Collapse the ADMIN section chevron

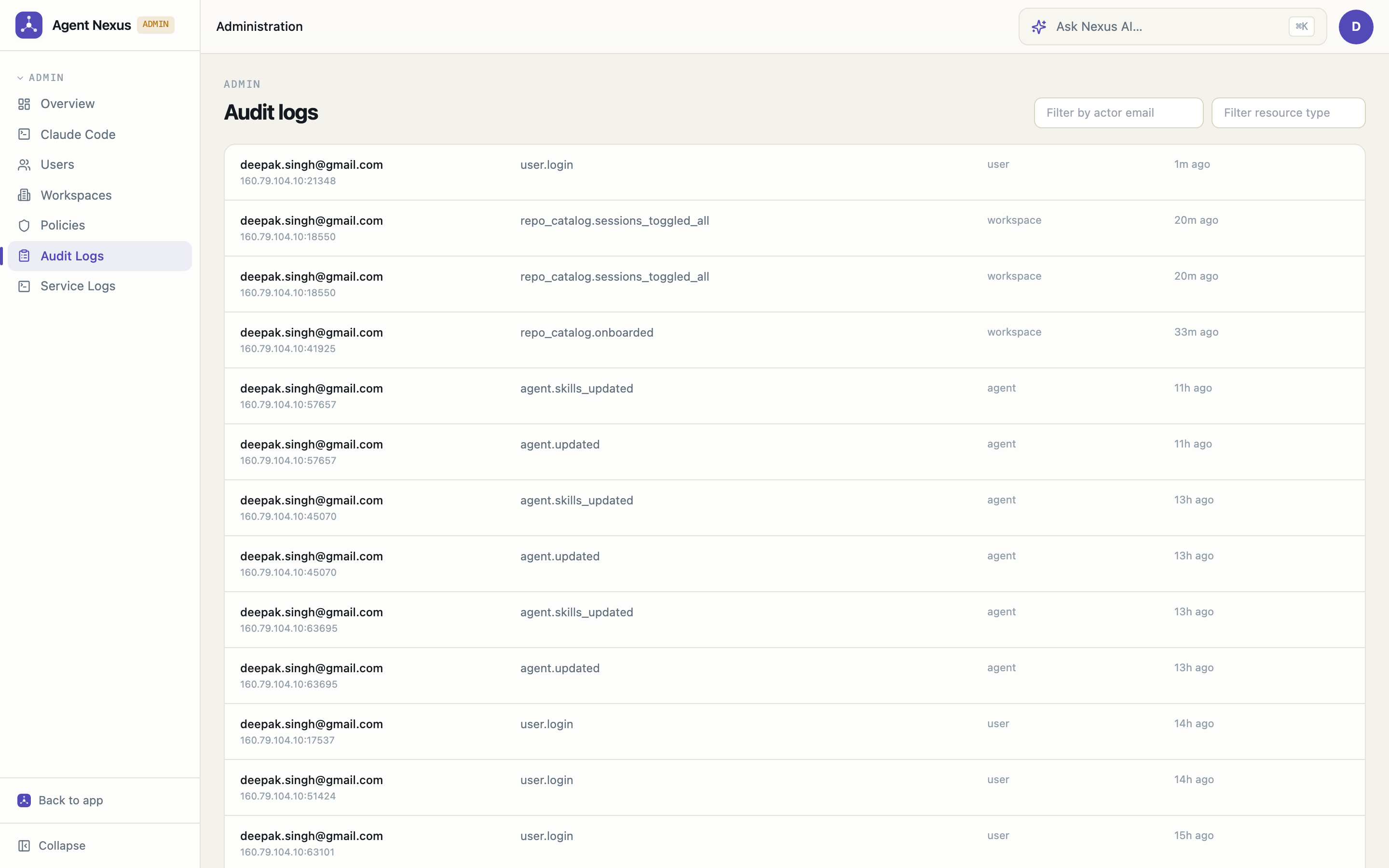click(x=20, y=78)
